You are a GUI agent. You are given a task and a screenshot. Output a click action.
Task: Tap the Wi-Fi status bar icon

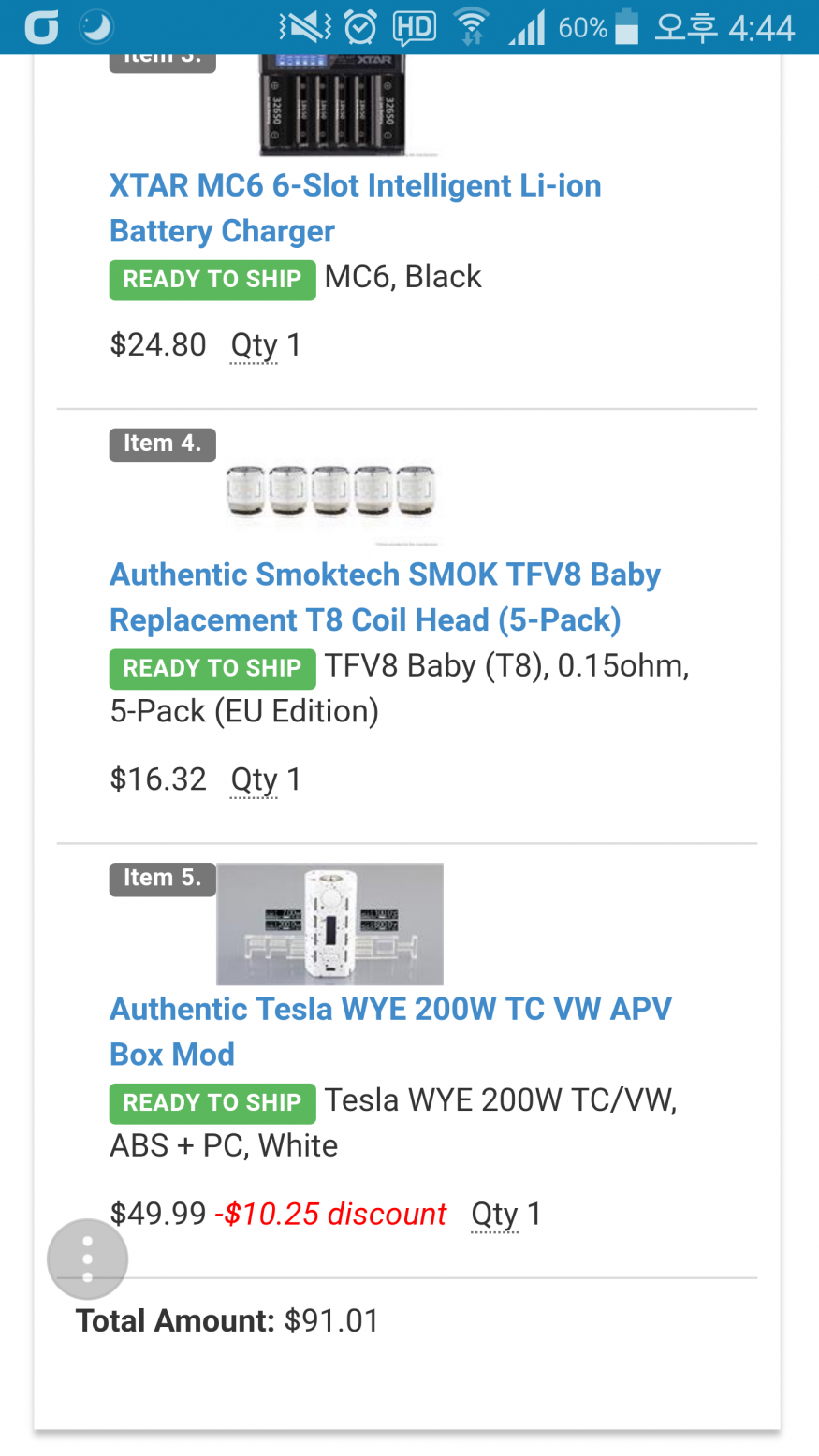pos(471,28)
